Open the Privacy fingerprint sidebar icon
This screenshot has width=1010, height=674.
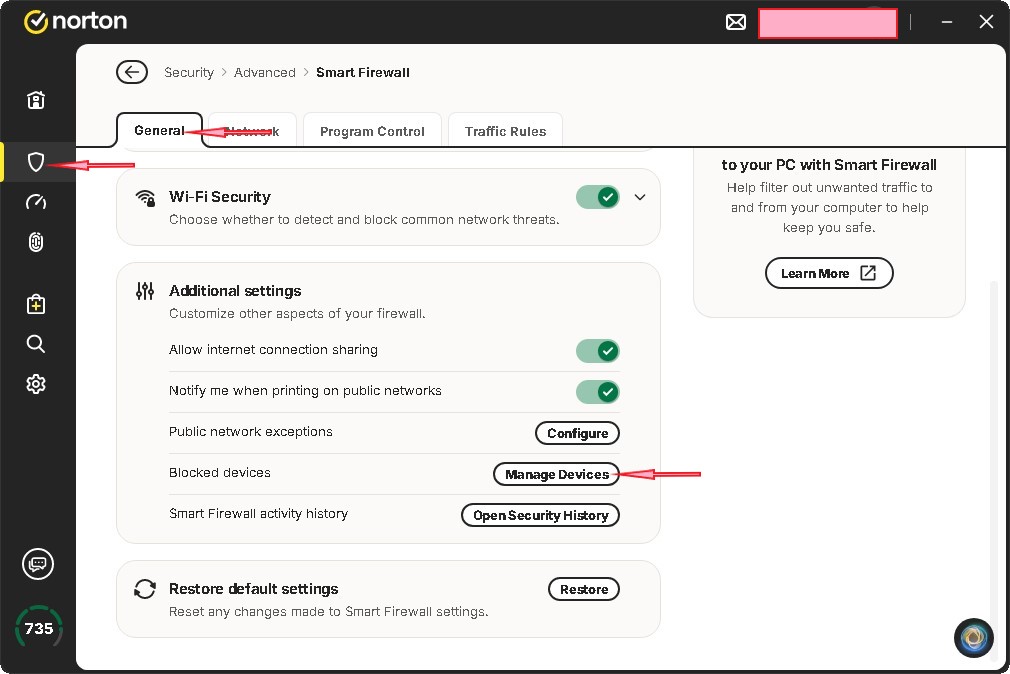click(x=36, y=242)
